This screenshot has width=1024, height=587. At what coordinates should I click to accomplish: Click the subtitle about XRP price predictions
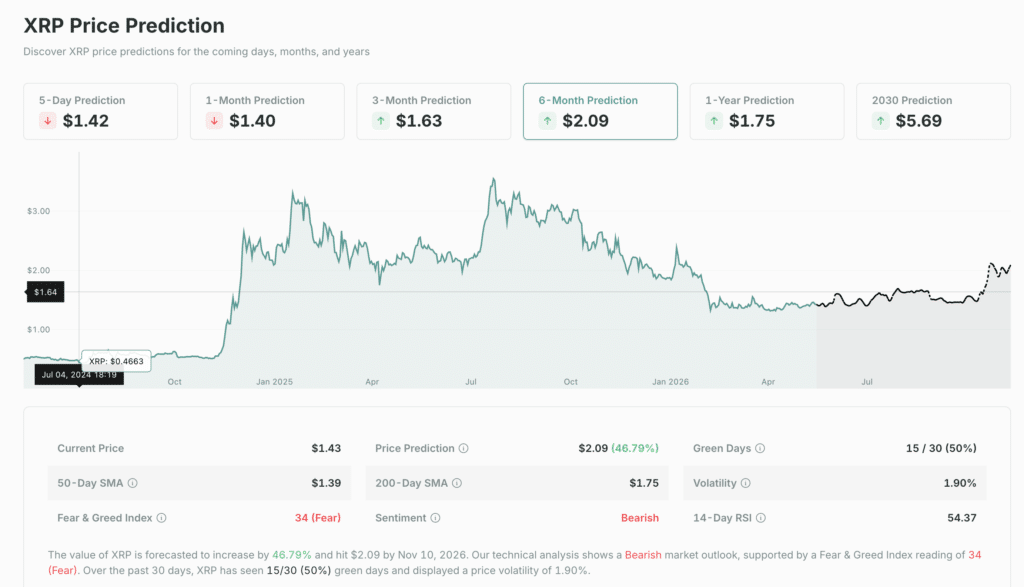tap(197, 52)
